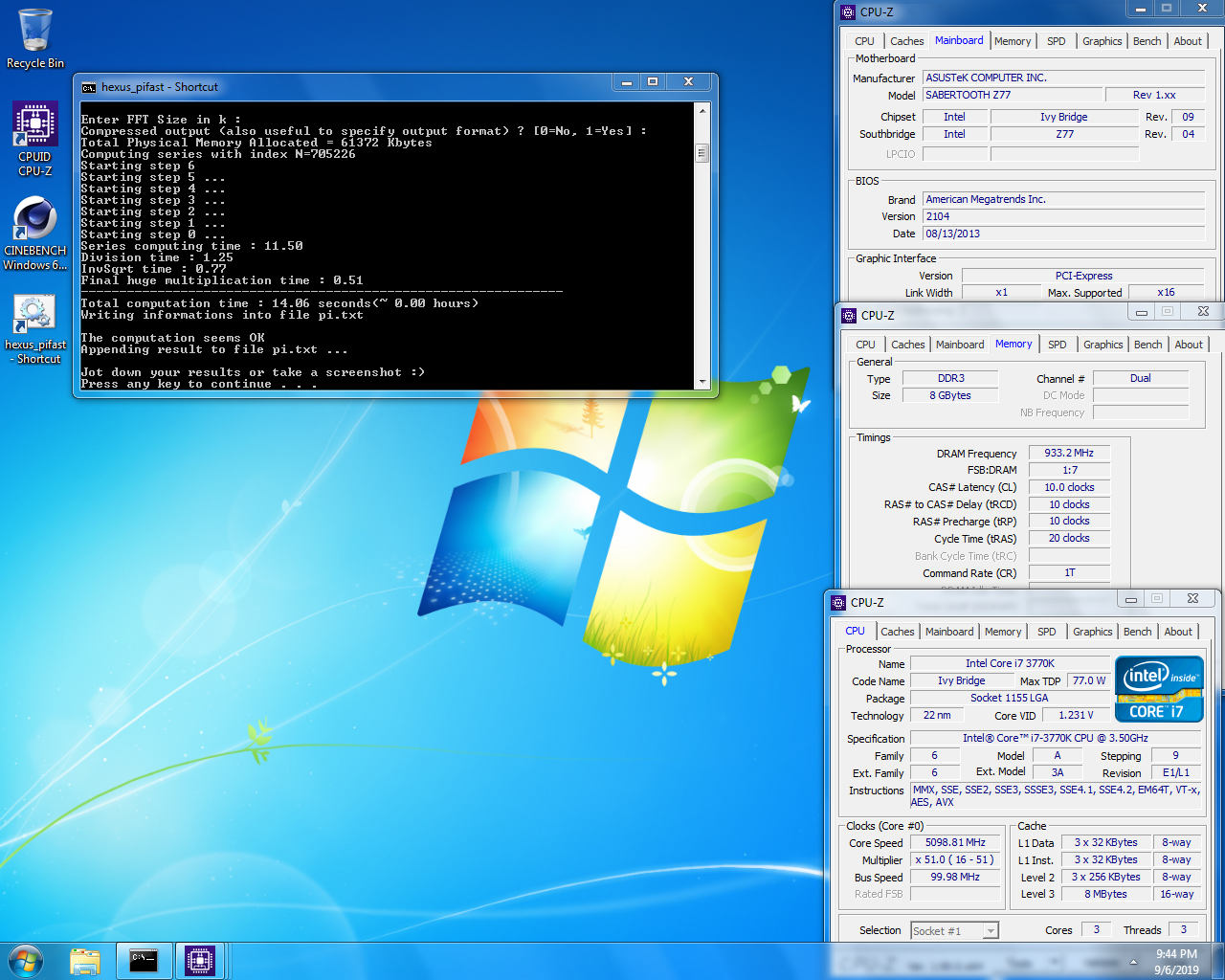
Task: Open the Selection Socket #1 dropdown
Action: 954,930
